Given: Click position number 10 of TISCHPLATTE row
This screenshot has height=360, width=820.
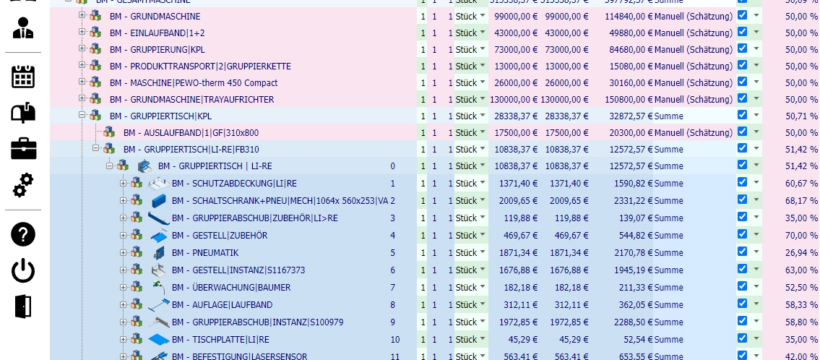Looking at the screenshot, I should tap(395, 340).
